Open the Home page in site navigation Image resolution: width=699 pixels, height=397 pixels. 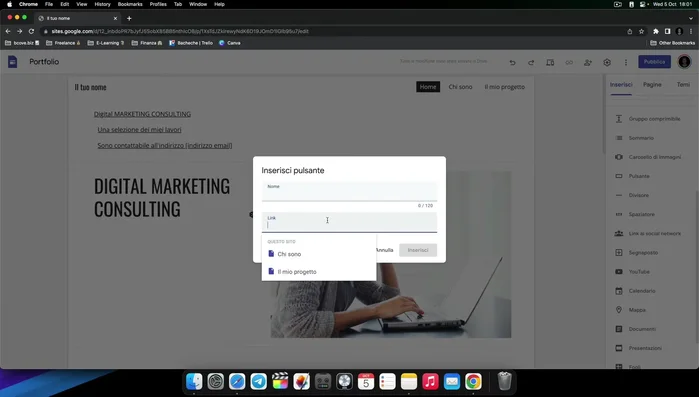(428, 87)
